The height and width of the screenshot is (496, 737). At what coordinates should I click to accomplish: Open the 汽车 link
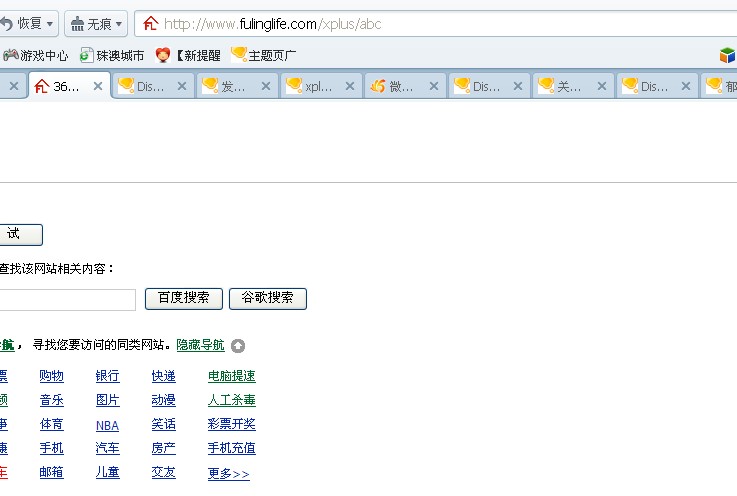click(x=108, y=448)
